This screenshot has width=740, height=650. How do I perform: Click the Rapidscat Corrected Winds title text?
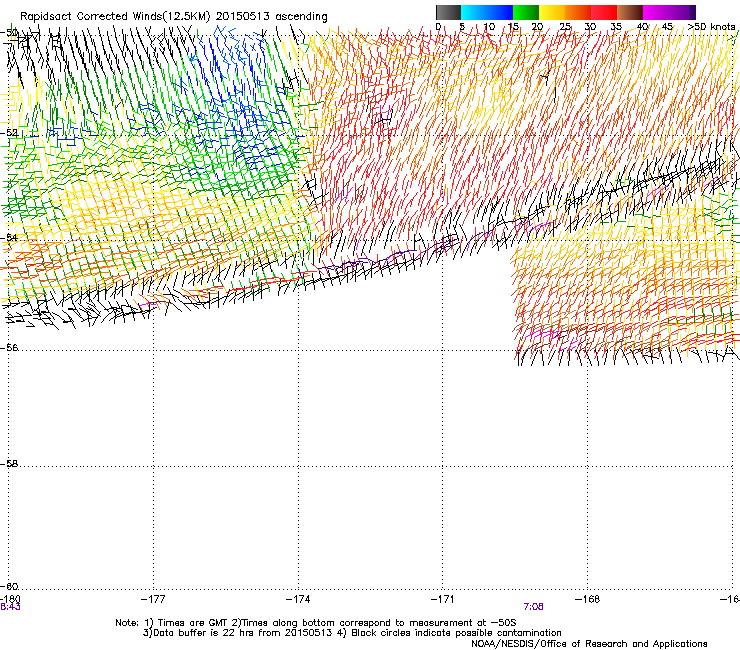coord(174,16)
